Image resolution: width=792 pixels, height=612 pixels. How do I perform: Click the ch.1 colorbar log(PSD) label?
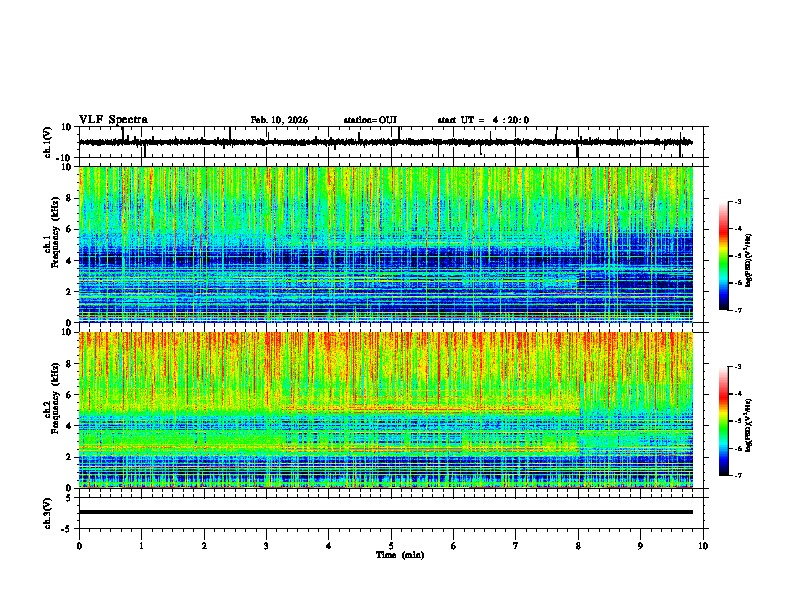[748, 260]
